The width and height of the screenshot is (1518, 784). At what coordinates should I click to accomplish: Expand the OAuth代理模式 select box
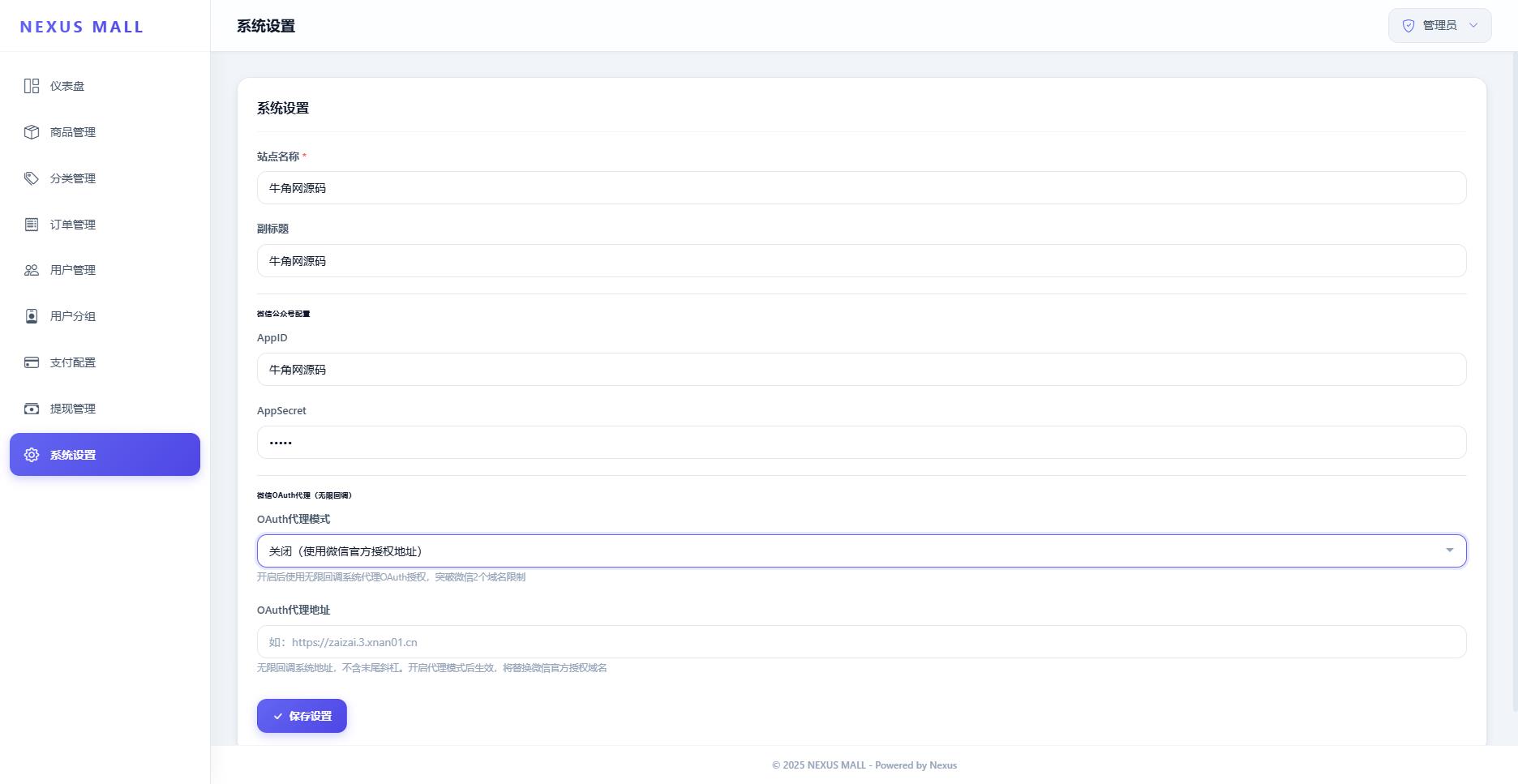click(860, 551)
